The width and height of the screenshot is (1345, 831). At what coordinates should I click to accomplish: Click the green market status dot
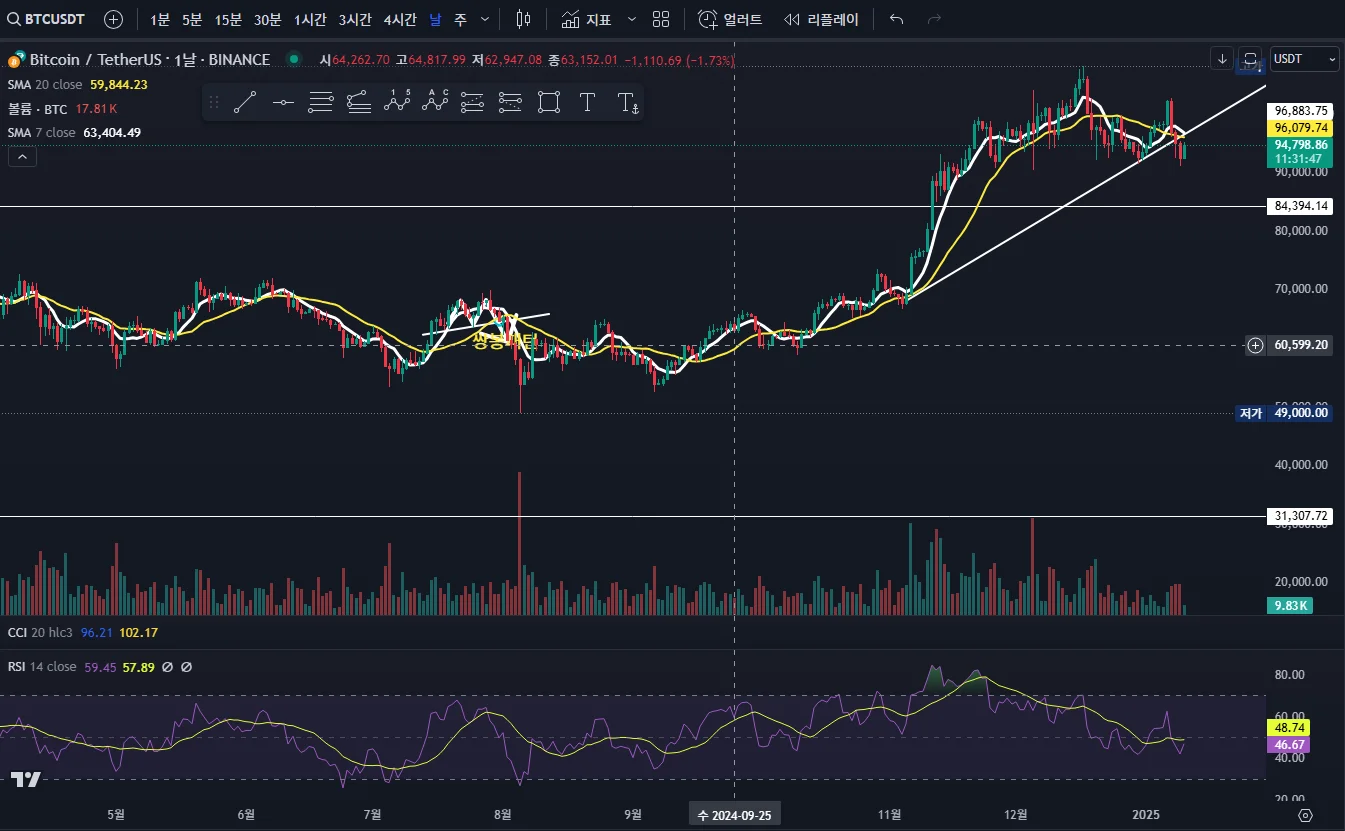tap(293, 59)
